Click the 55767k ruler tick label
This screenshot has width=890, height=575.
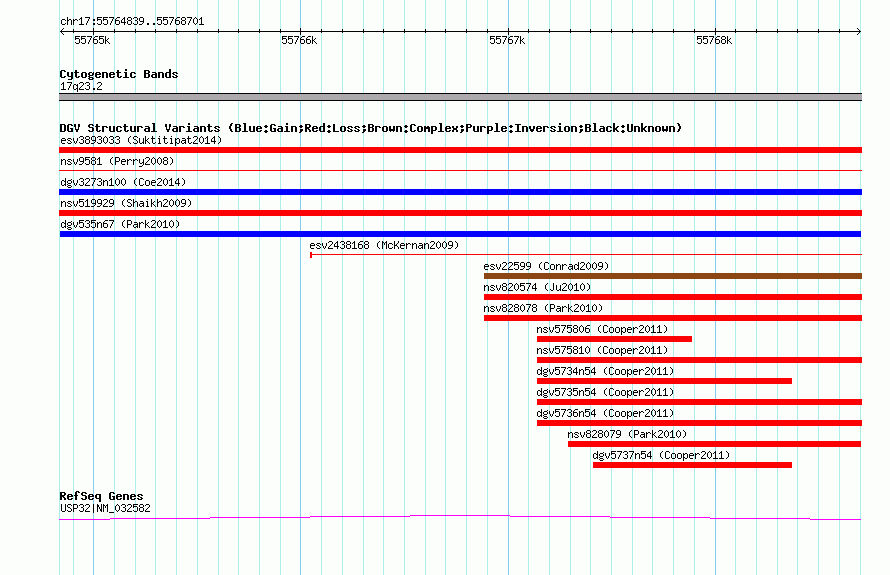[x=507, y=40]
